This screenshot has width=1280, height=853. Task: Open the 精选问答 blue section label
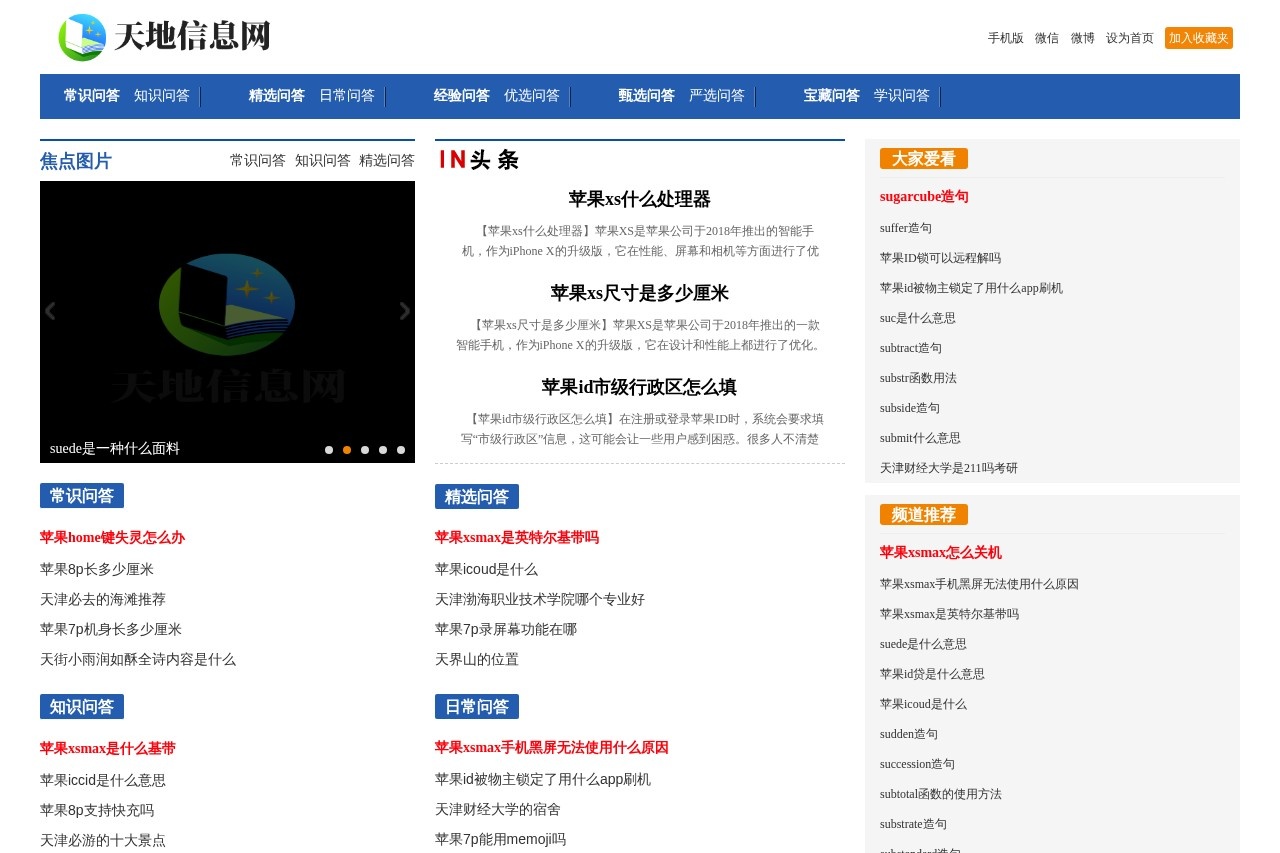click(477, 496)
